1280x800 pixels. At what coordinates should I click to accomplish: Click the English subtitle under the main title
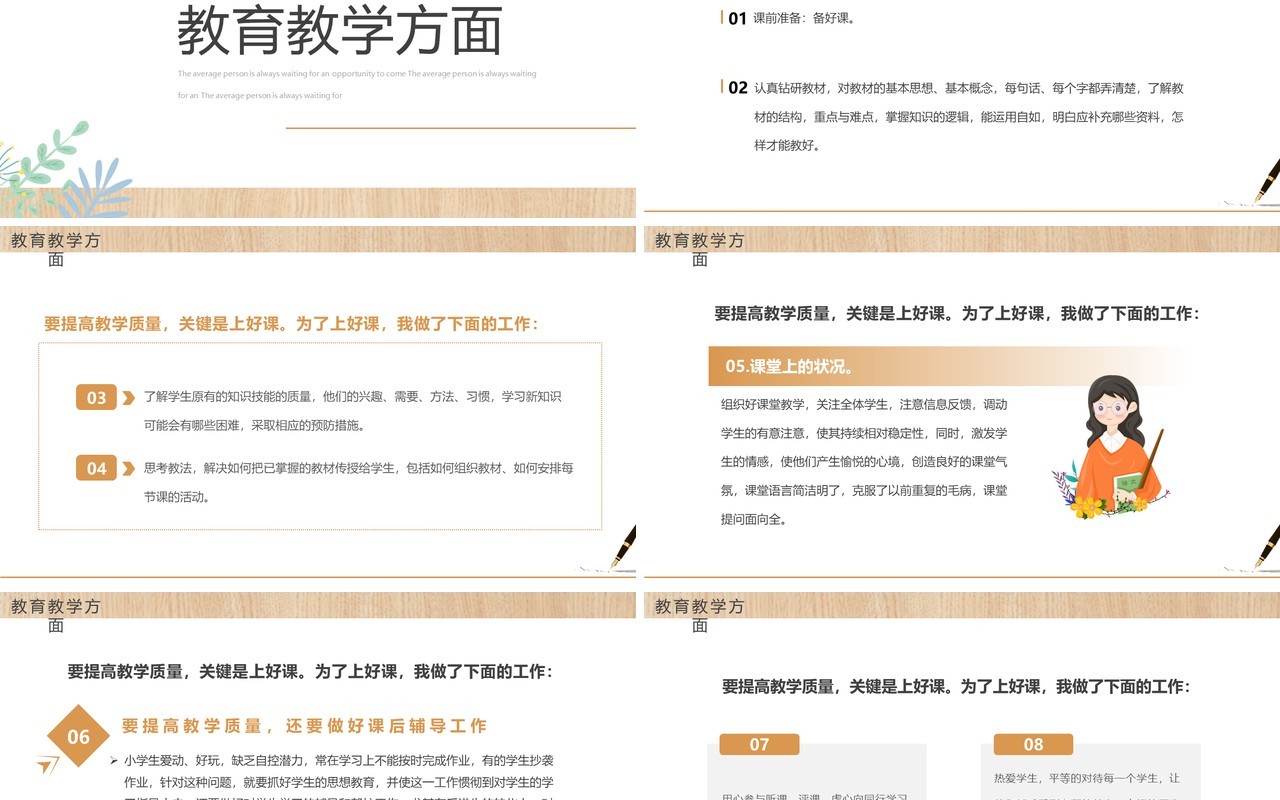pyautogui.click(x=357, y=85)
